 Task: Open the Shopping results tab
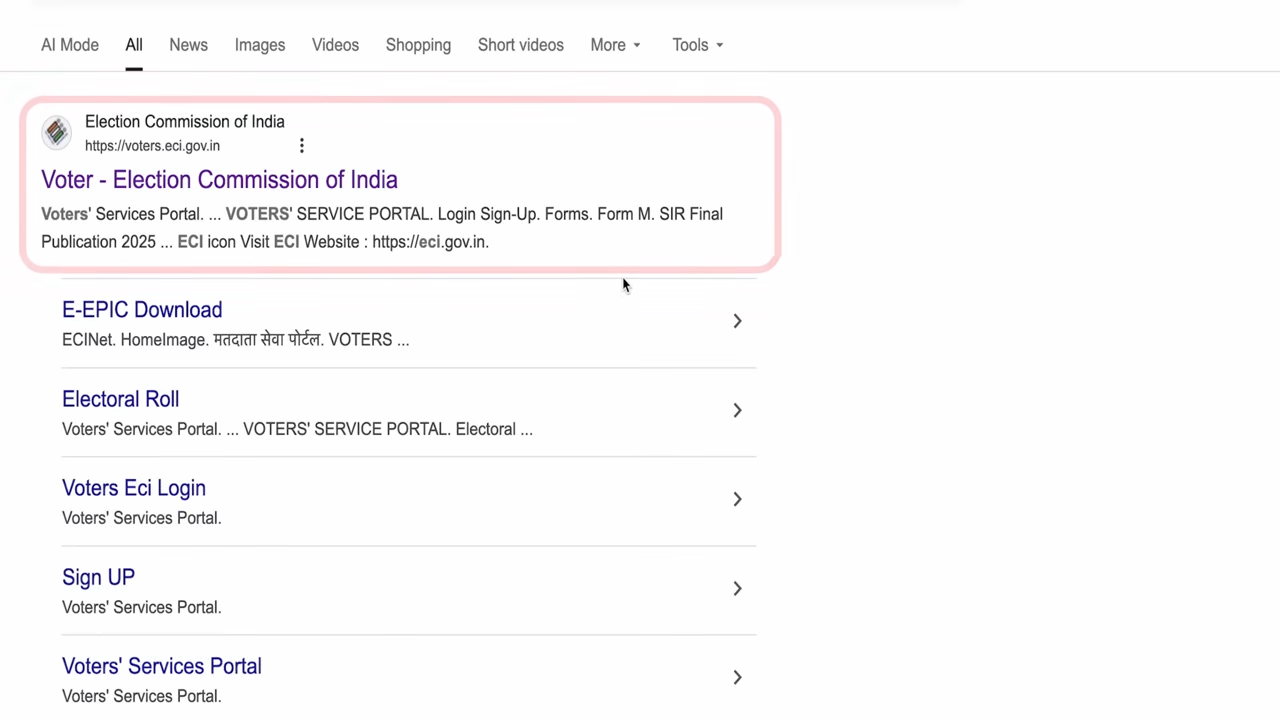[418, 45]
